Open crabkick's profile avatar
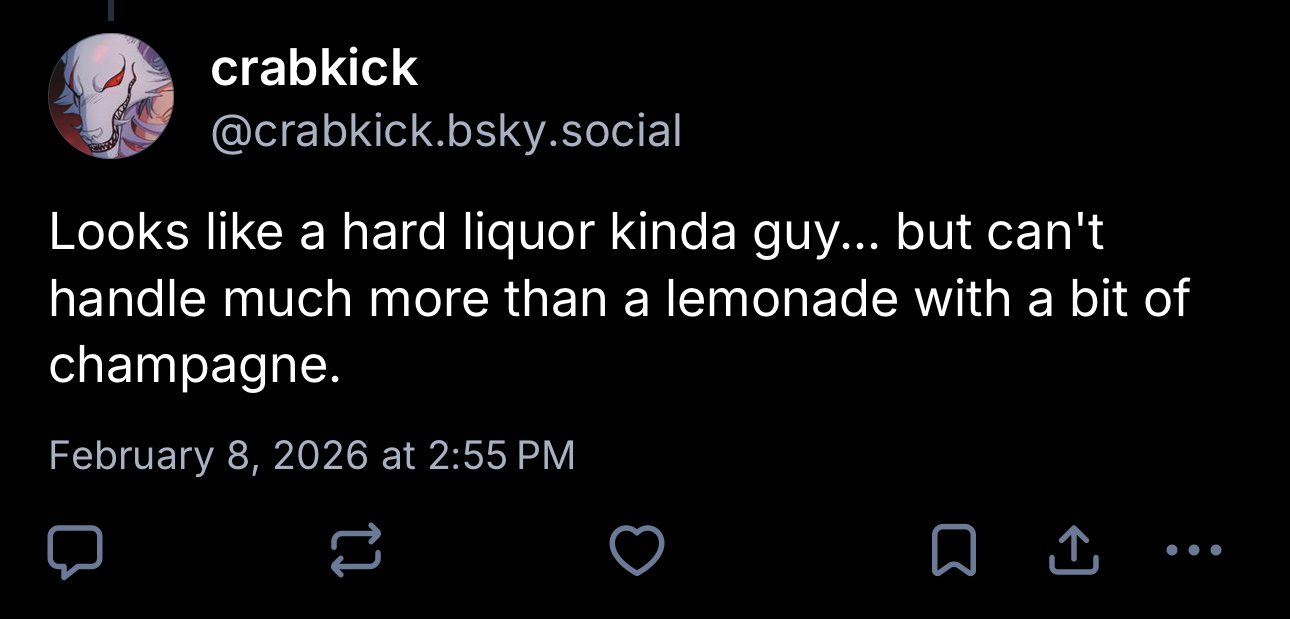 [x=111, y=96]
